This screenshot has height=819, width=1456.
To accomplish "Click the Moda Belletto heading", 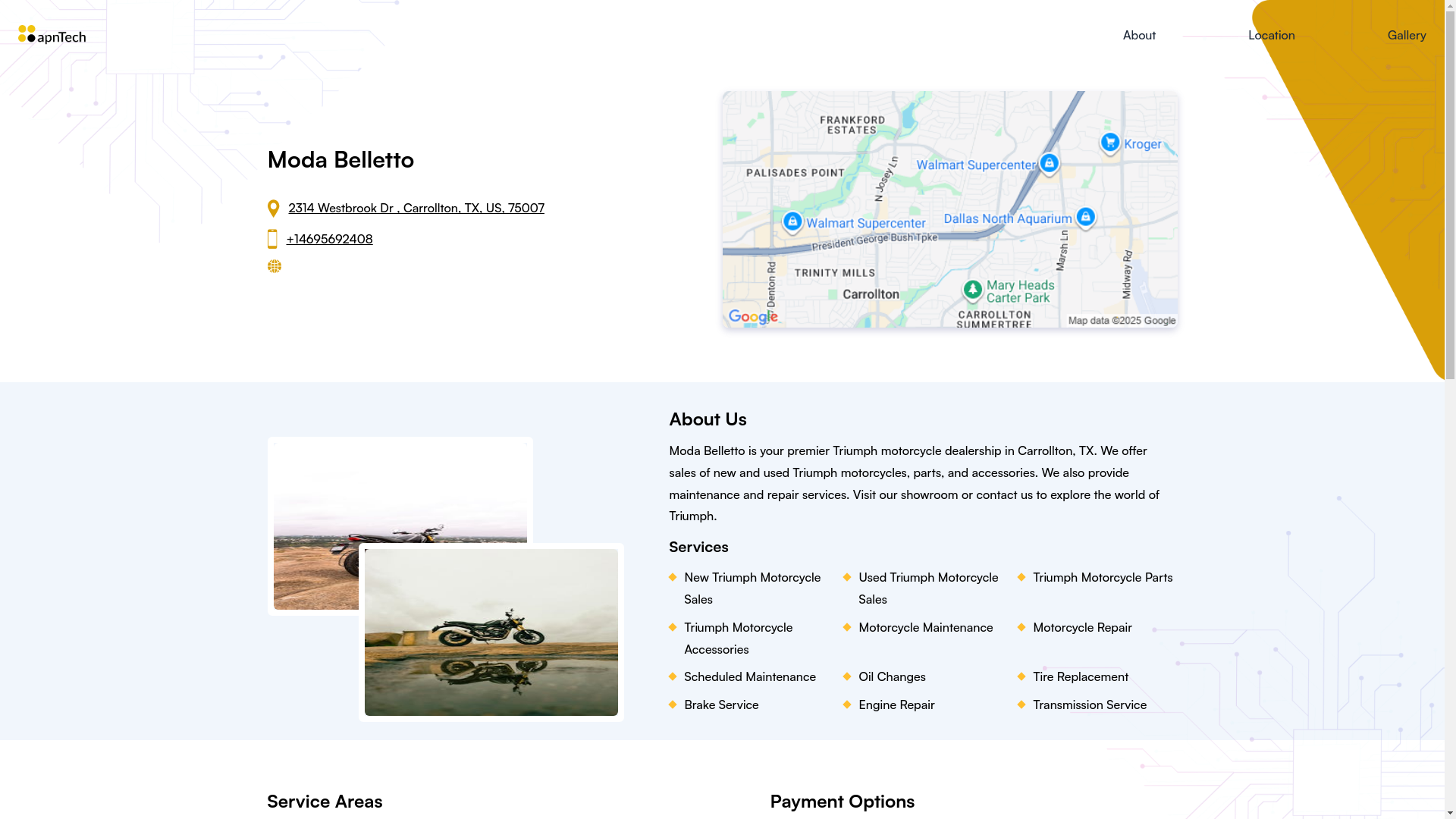I will click(340, 159).
